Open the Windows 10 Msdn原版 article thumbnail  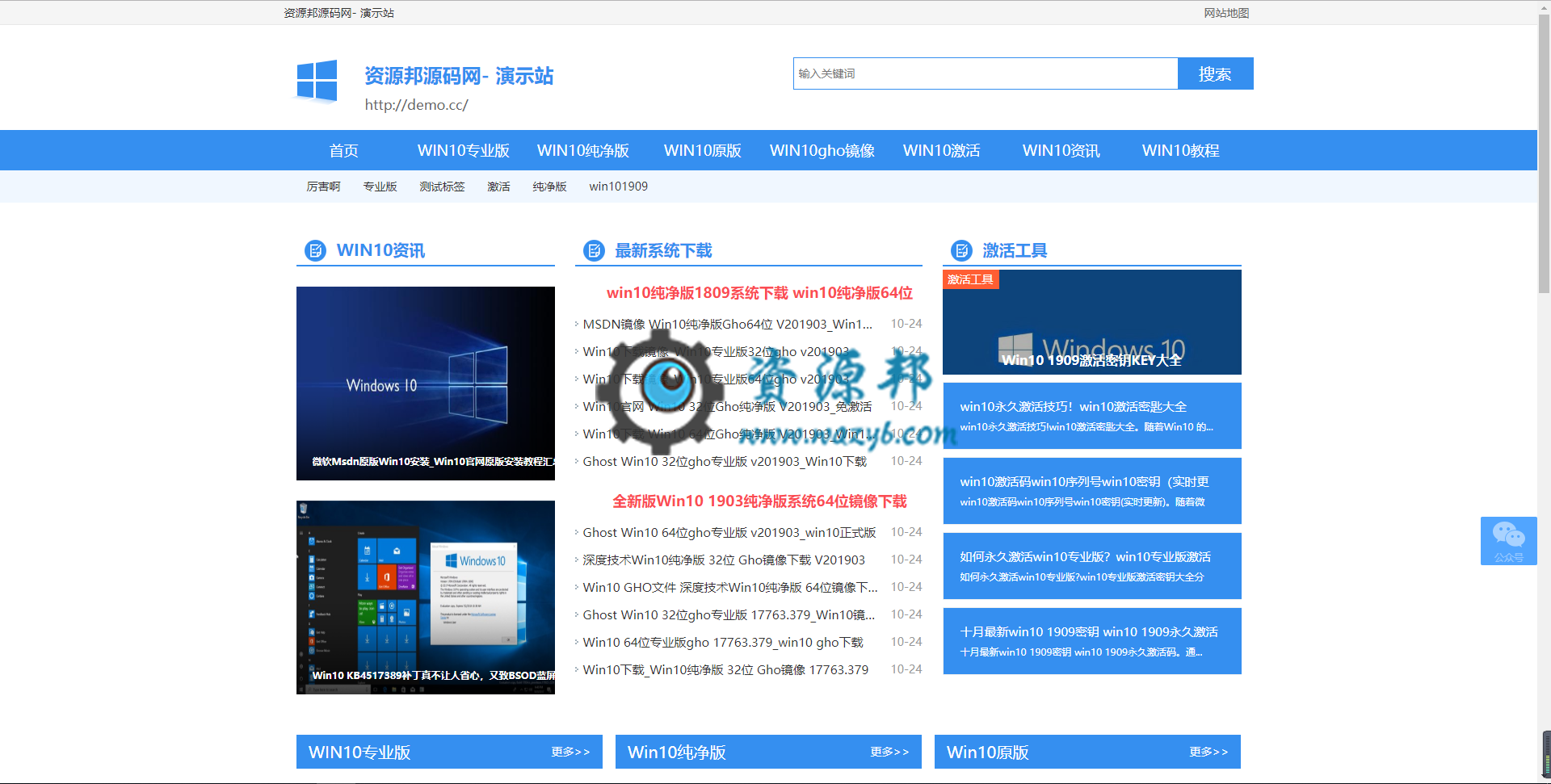[426, 384]
